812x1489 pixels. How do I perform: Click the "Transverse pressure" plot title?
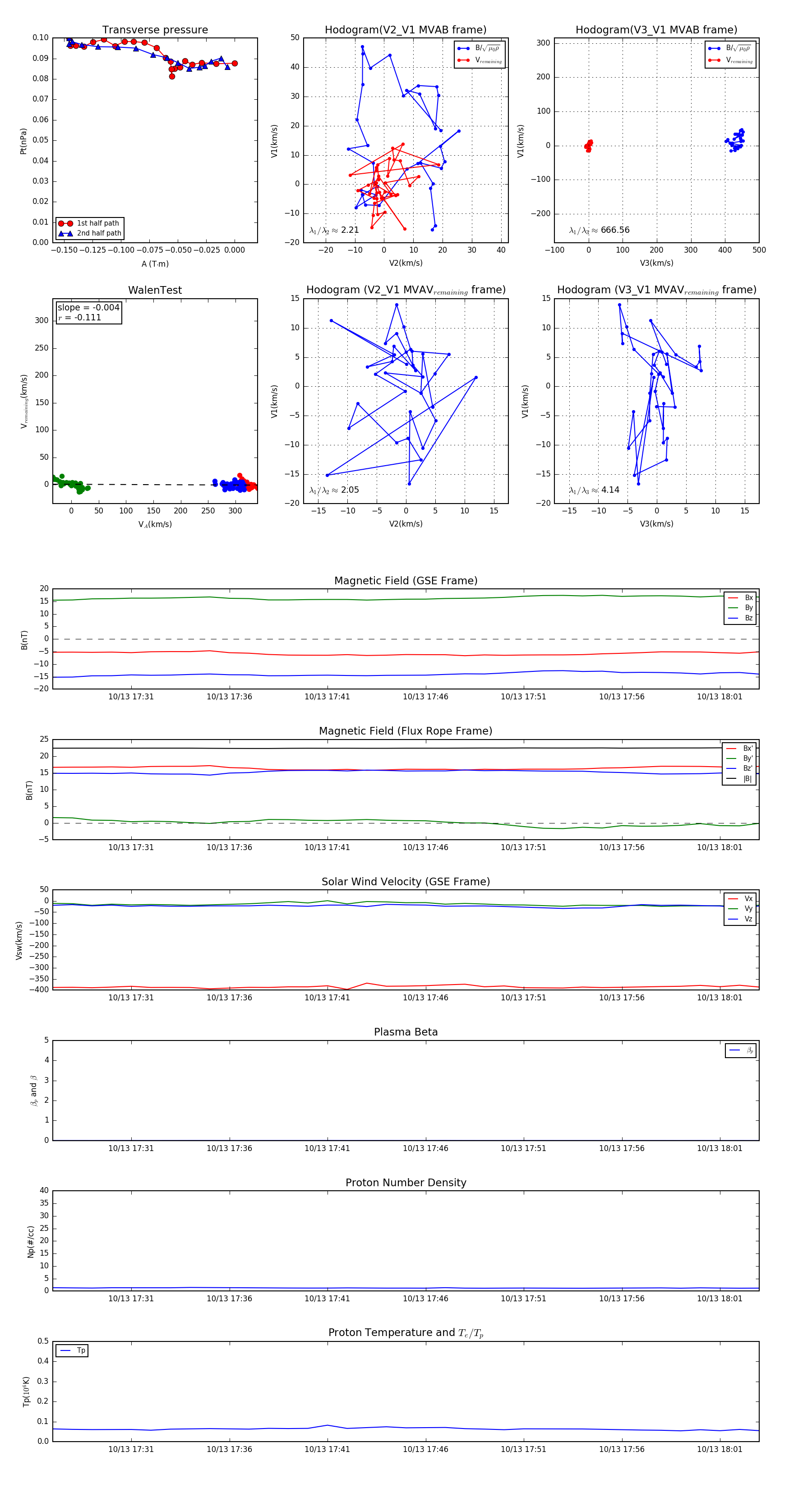(155, 30)
